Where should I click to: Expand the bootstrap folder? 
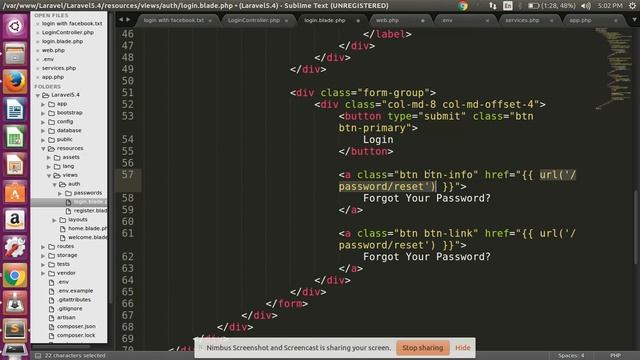tap(43, 113)
